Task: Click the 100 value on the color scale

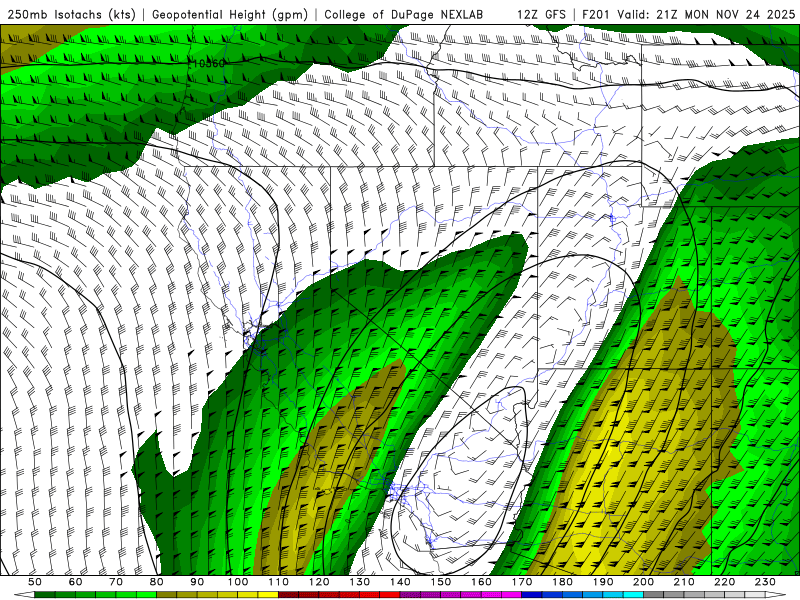Action: 238,582
